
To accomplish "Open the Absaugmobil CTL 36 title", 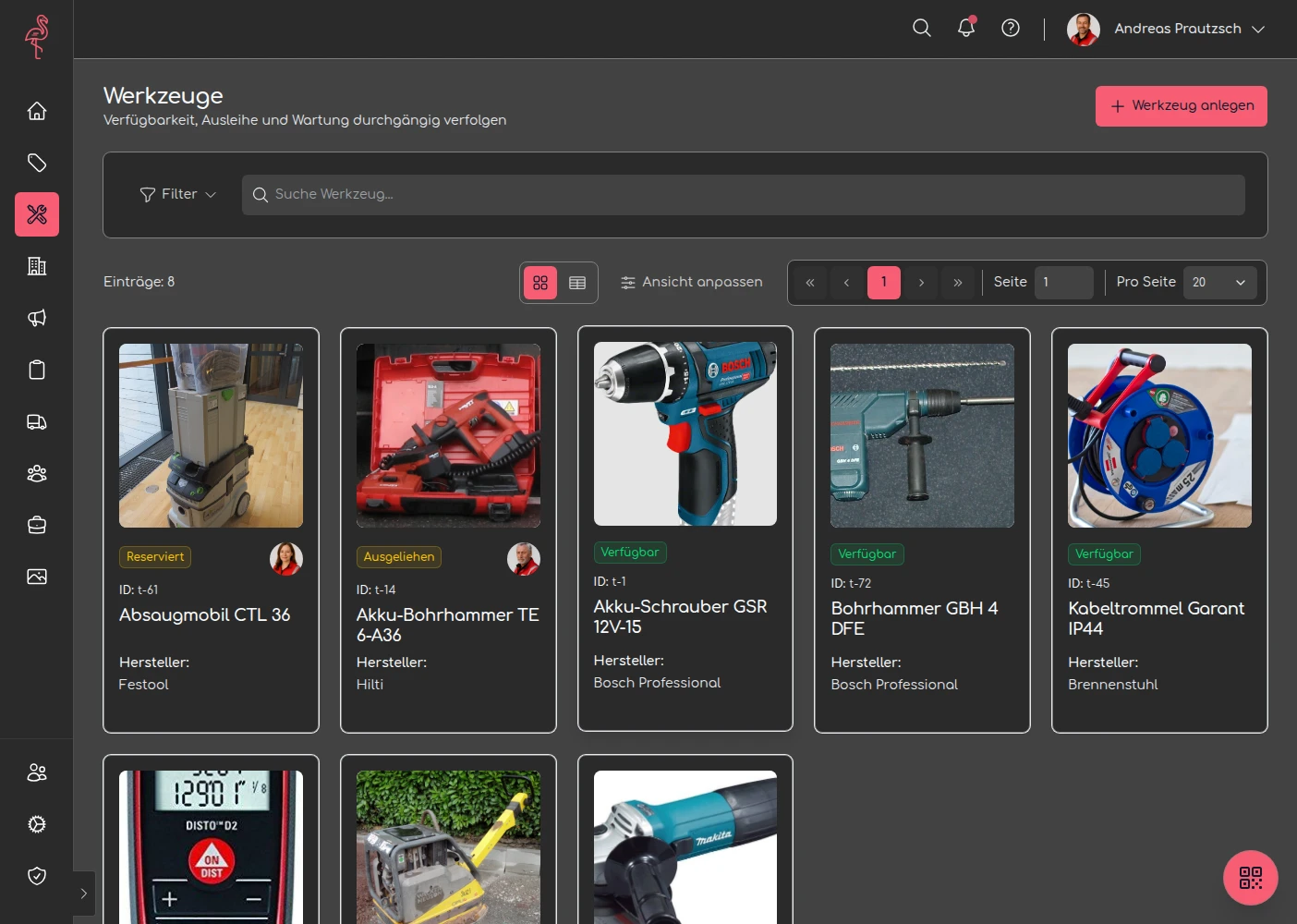I will 205,615.
